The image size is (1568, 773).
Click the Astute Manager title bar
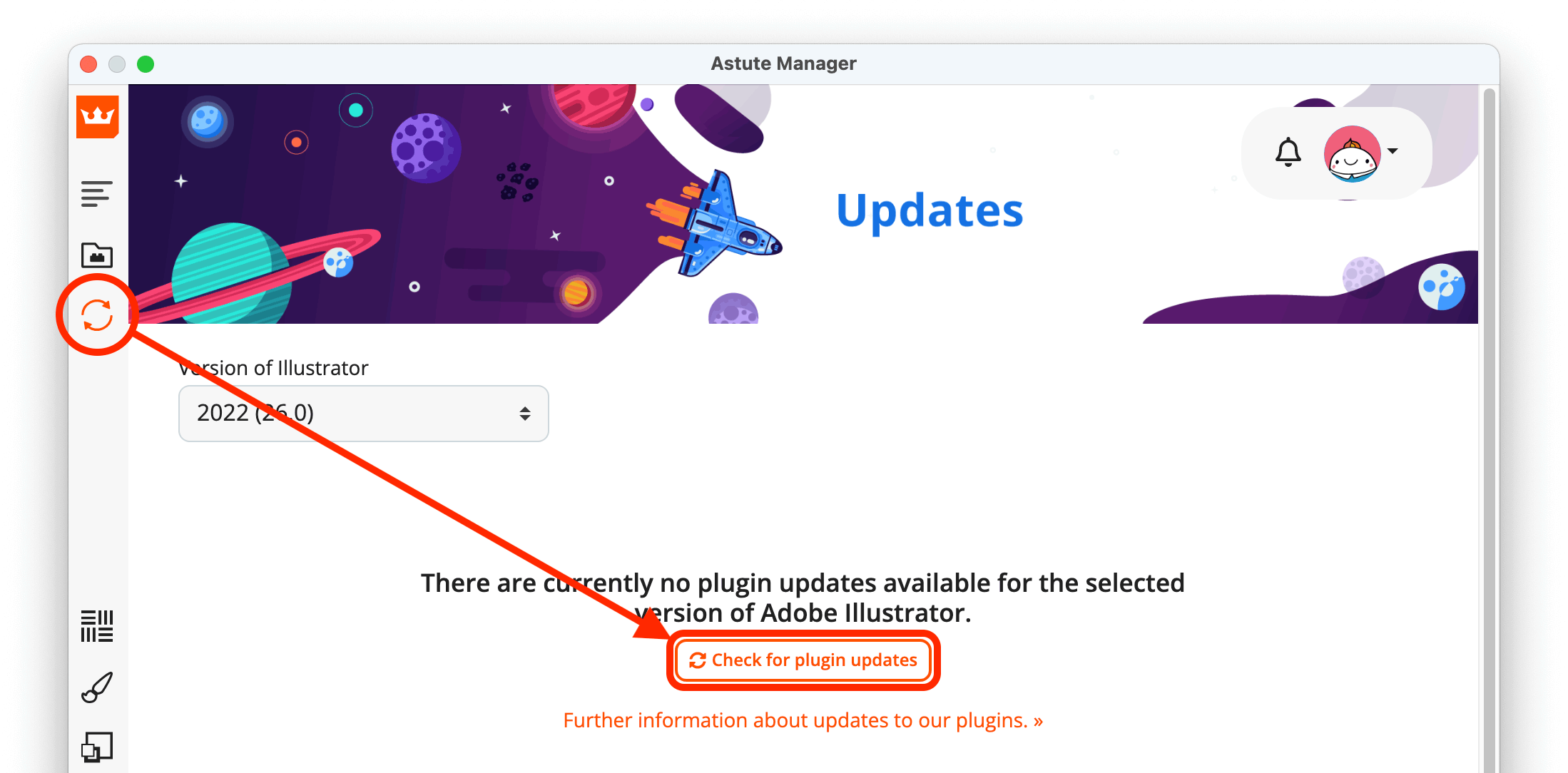(x=783, y=63)
